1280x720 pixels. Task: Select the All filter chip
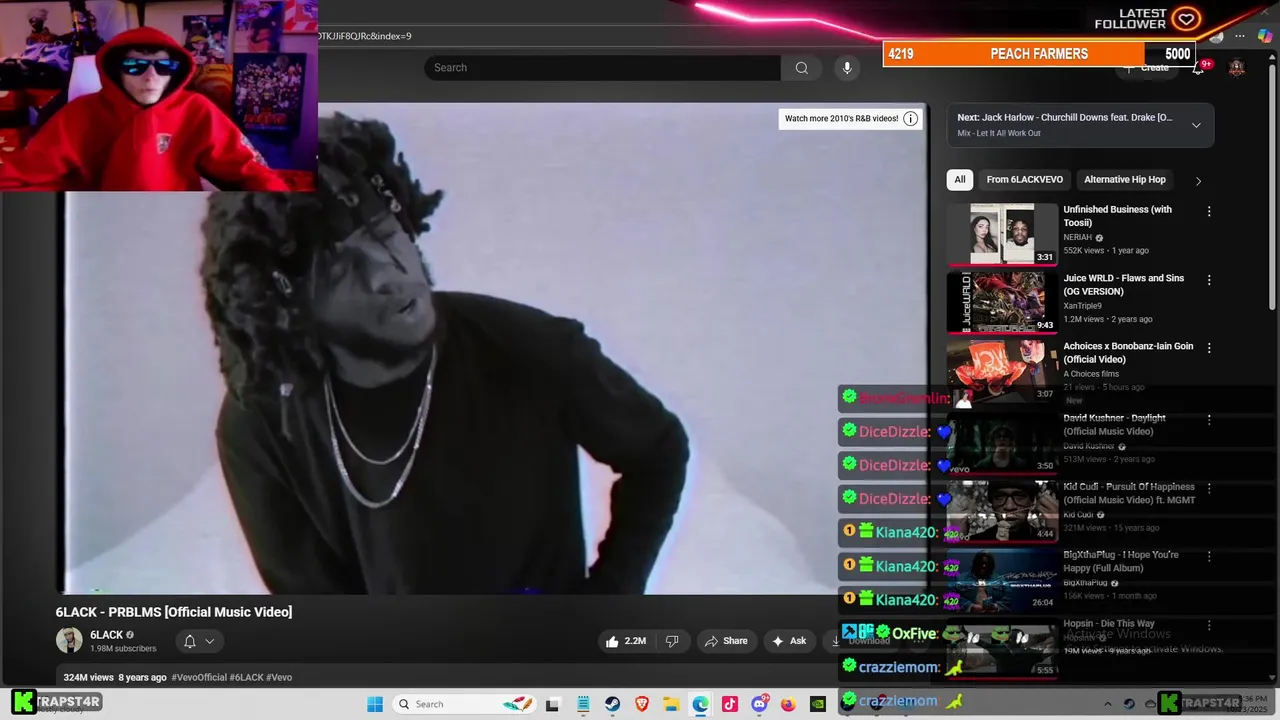pos(960,180)
